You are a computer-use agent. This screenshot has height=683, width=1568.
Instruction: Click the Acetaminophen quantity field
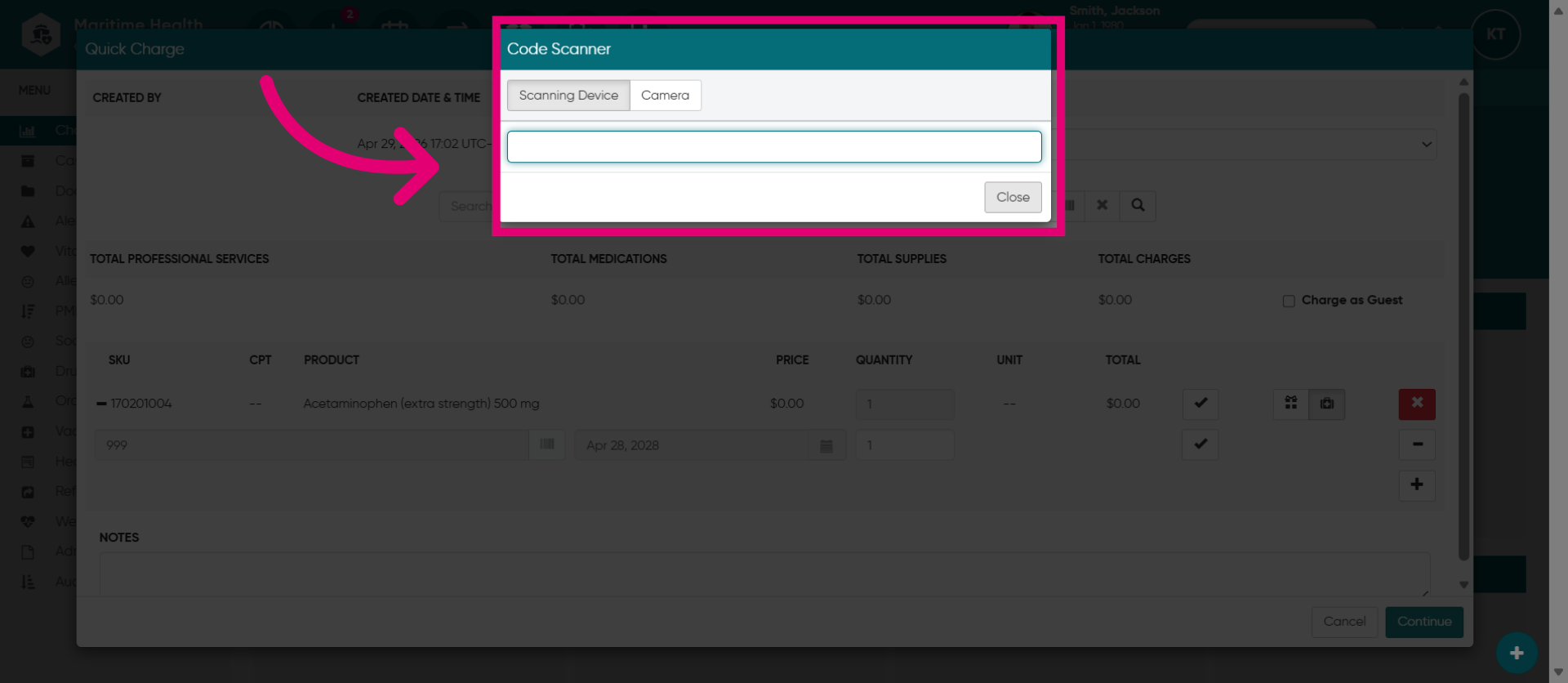click(x=905, y=404)
